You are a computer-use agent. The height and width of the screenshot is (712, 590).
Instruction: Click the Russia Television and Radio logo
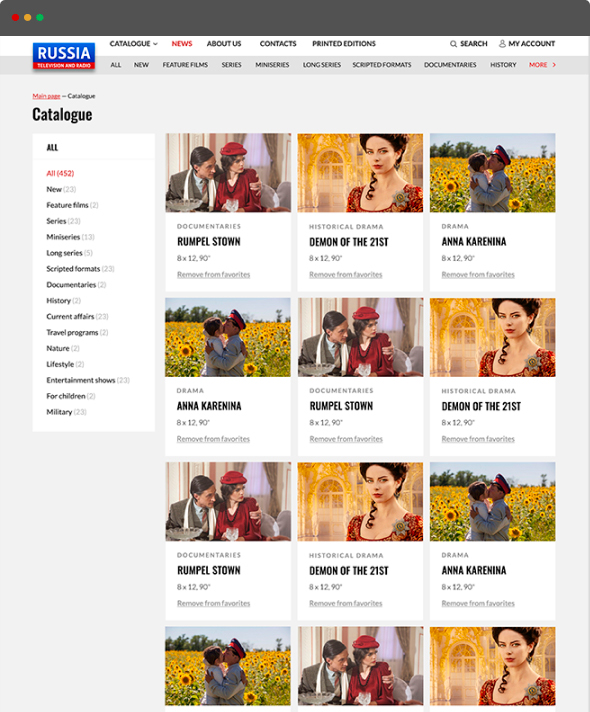[x=64, y=56]
